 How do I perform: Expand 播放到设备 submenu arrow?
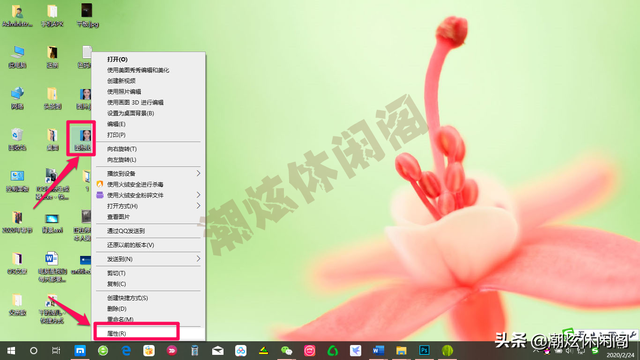198,173
